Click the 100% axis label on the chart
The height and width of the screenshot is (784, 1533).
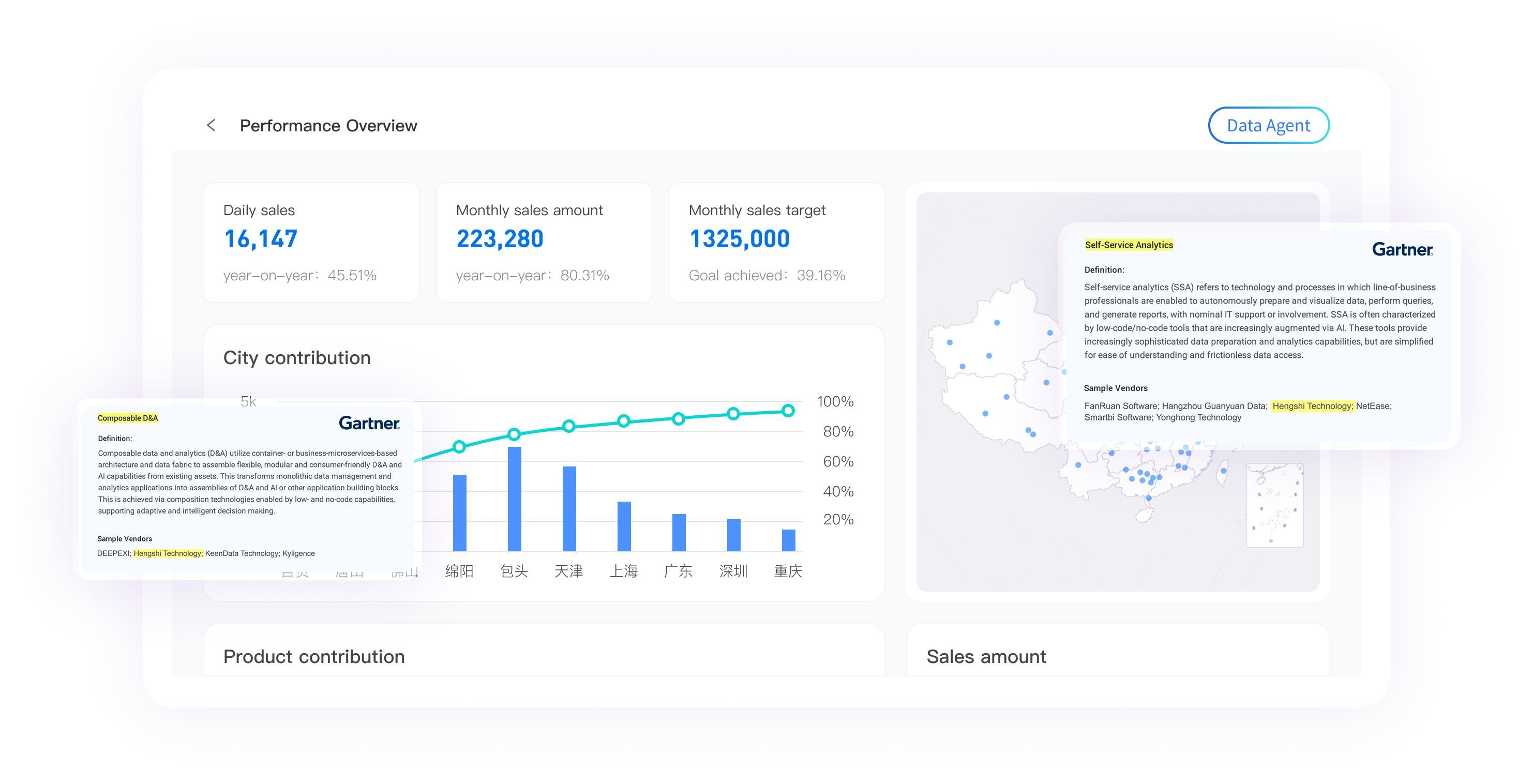pos(838,402)
